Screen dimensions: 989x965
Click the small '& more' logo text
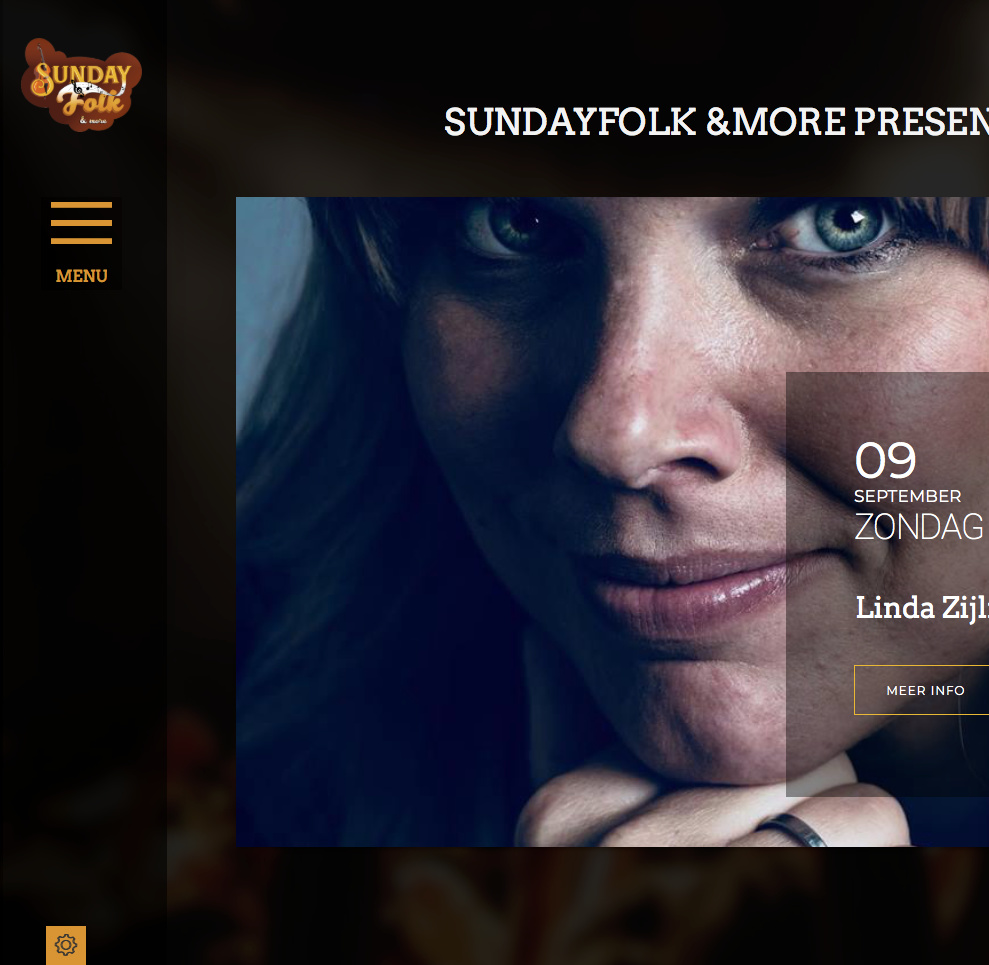[x=93, y=120]
